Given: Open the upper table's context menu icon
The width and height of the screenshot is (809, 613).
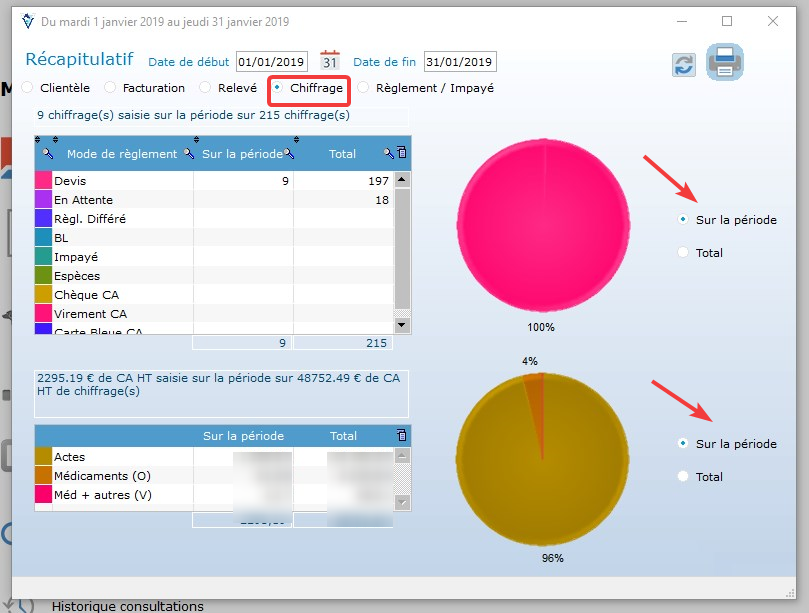Looking at the screenshot, I should tap(402, 152).
